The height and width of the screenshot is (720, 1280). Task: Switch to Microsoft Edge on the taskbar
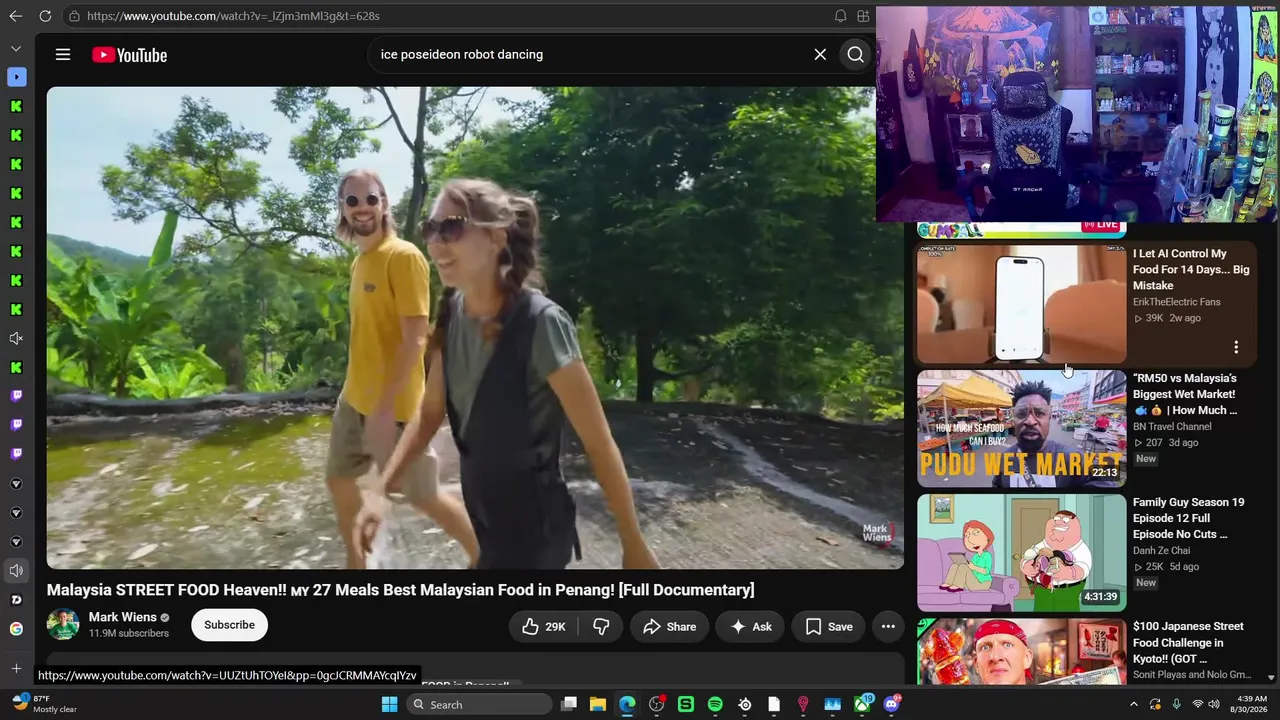click(x=627, y=704)
